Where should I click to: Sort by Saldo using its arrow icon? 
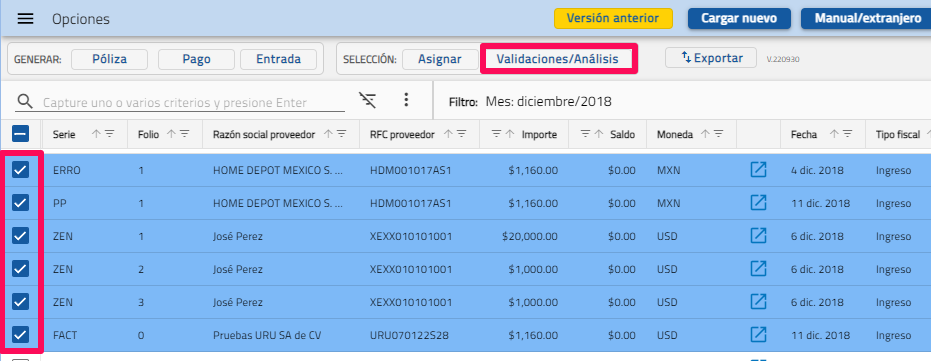pyautogui.click(x=598, y=134)
